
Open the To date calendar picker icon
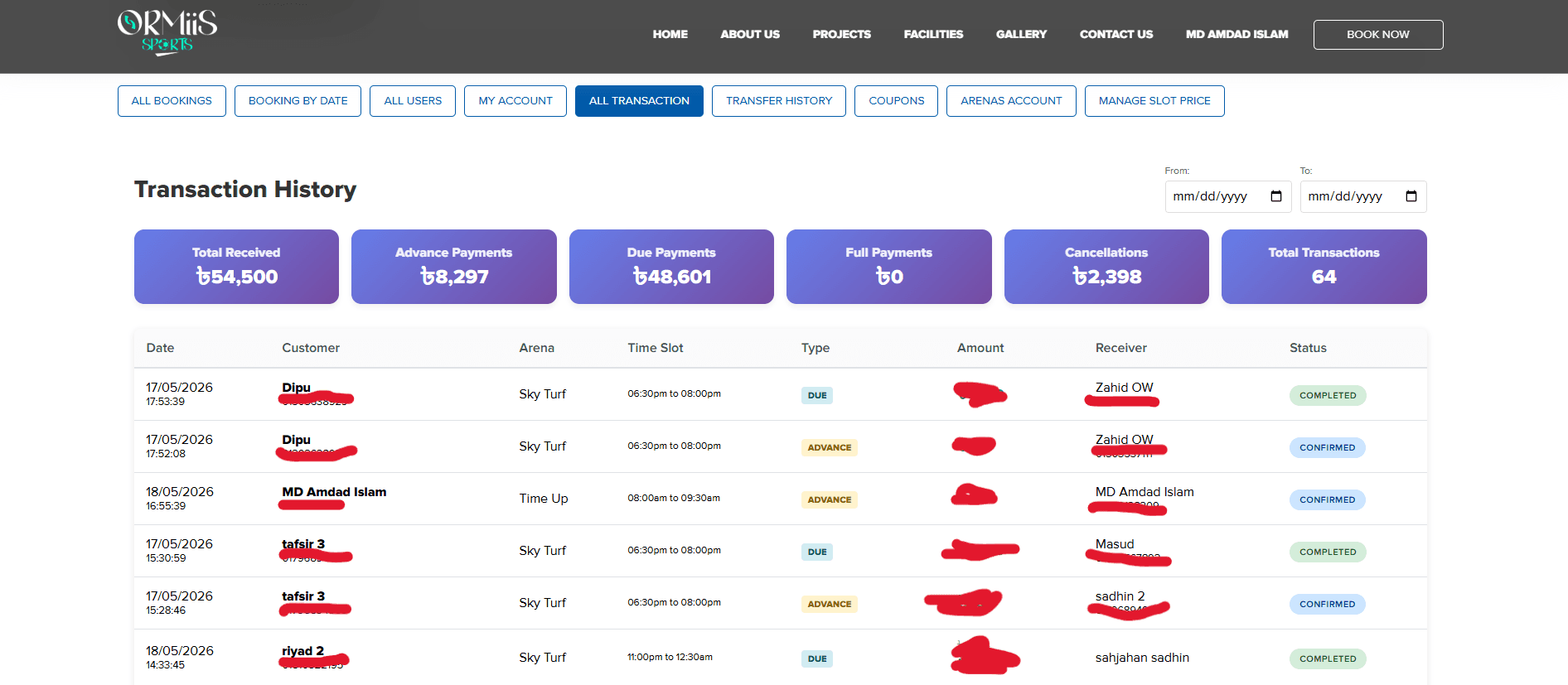(x=1411, y=196)
